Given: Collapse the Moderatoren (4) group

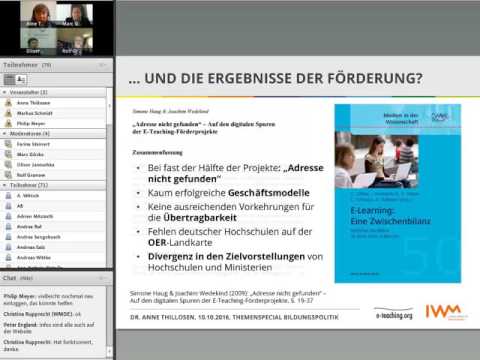Looking at the screenshot, I should pos(4,133).
